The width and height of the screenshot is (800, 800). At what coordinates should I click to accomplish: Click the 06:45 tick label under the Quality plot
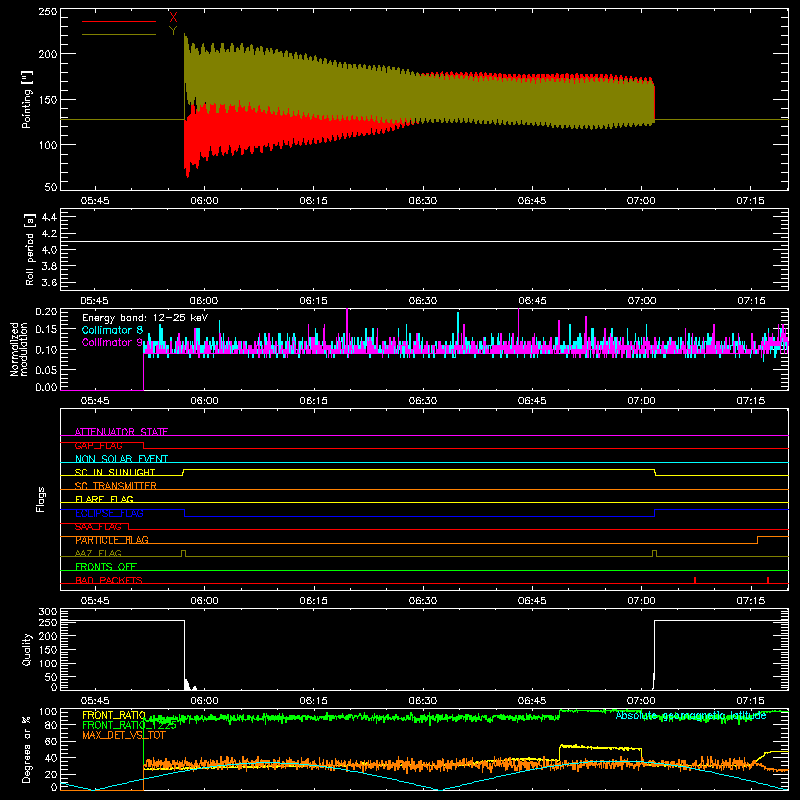532,701
